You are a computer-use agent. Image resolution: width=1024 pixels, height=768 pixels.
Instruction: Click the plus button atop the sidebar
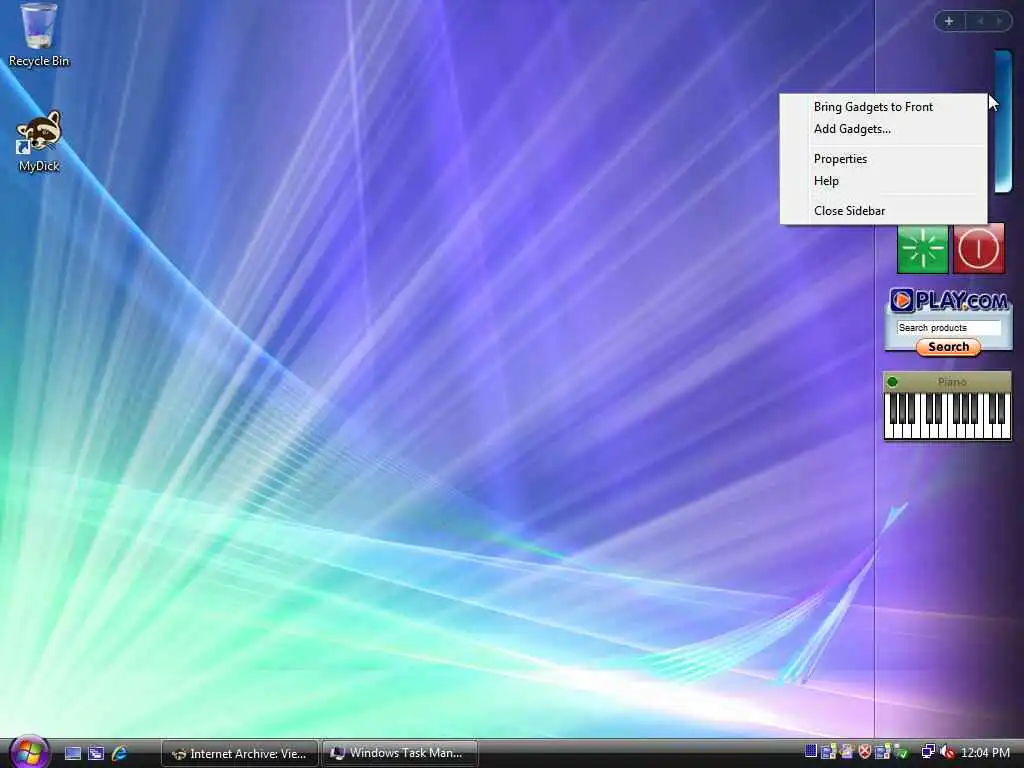click(950, 21)
